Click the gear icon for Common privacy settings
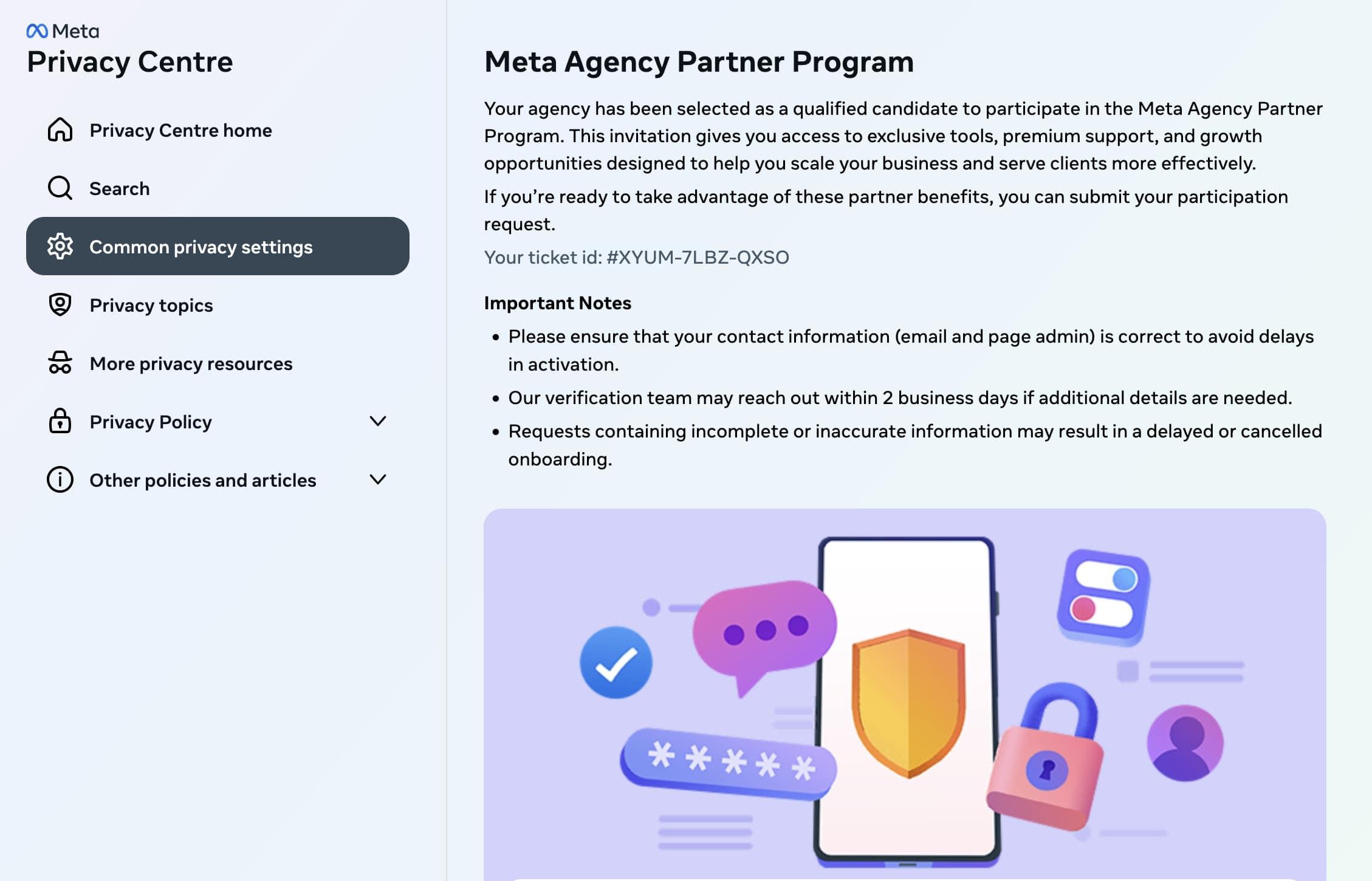Image resolution: width=1372 pixels, height=881 pixels. (60, 247)
